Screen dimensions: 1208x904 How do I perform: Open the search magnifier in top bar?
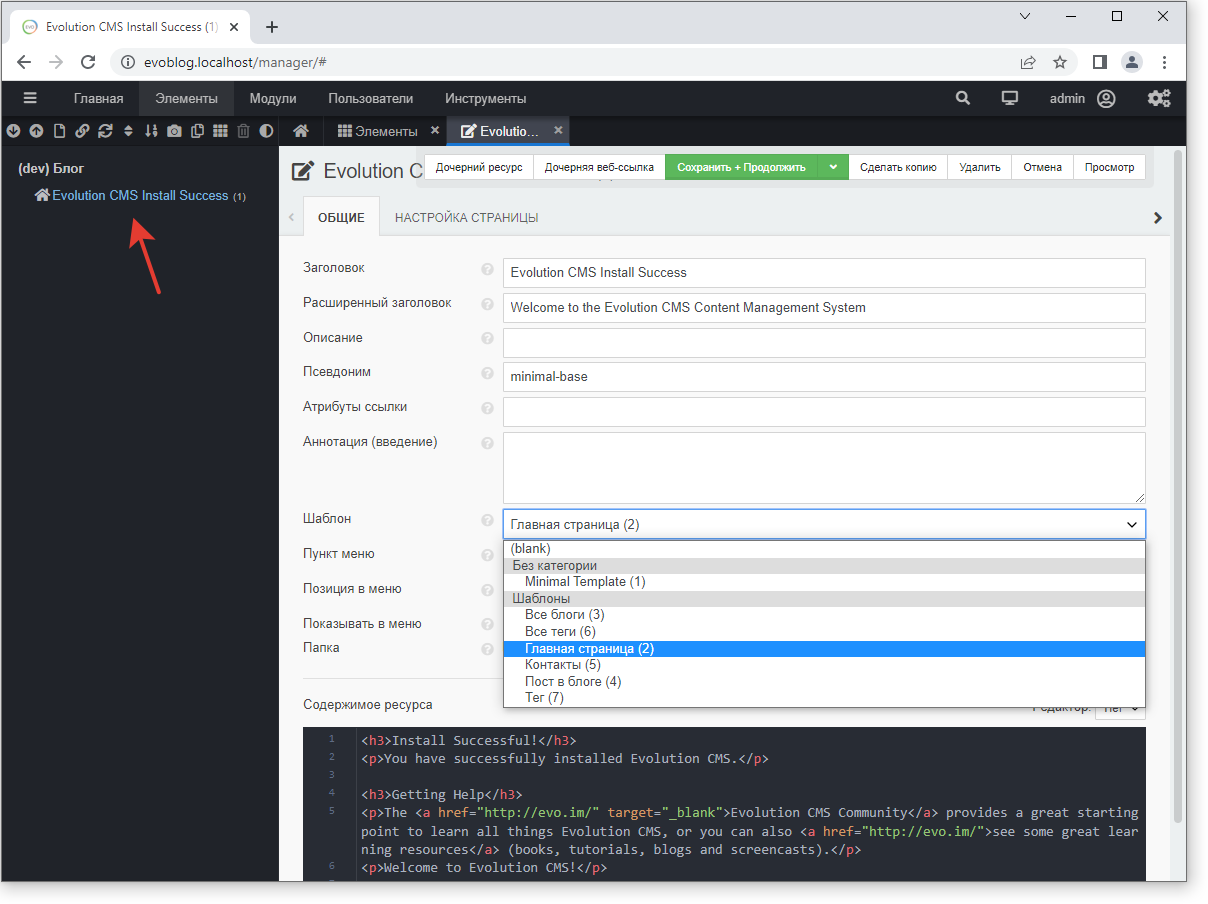coord(962,98)
